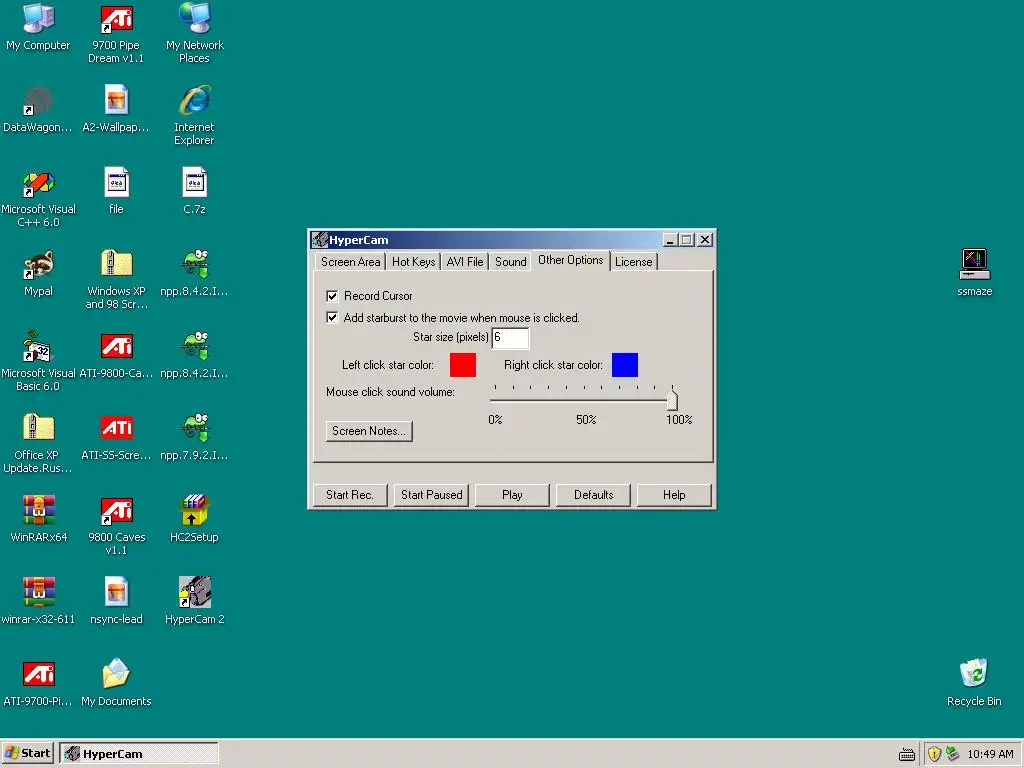
Task: Click the security shield tray icon
Action: click(x=935, y=754)
